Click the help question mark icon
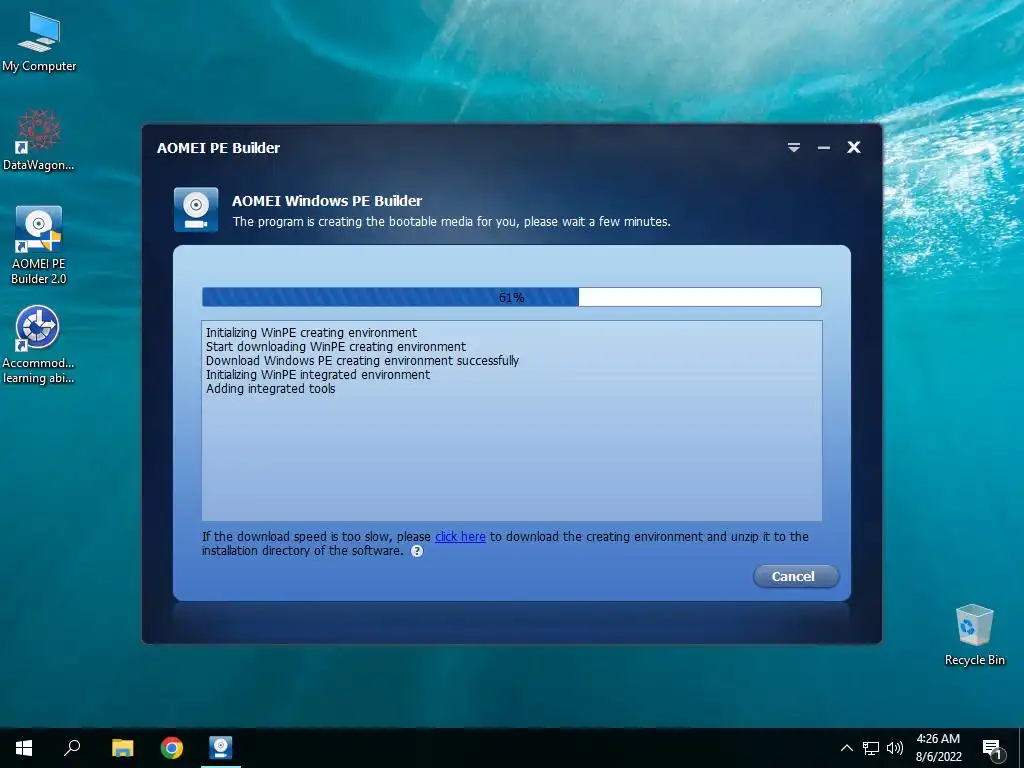1024x768 pixels. coord(417,551)
